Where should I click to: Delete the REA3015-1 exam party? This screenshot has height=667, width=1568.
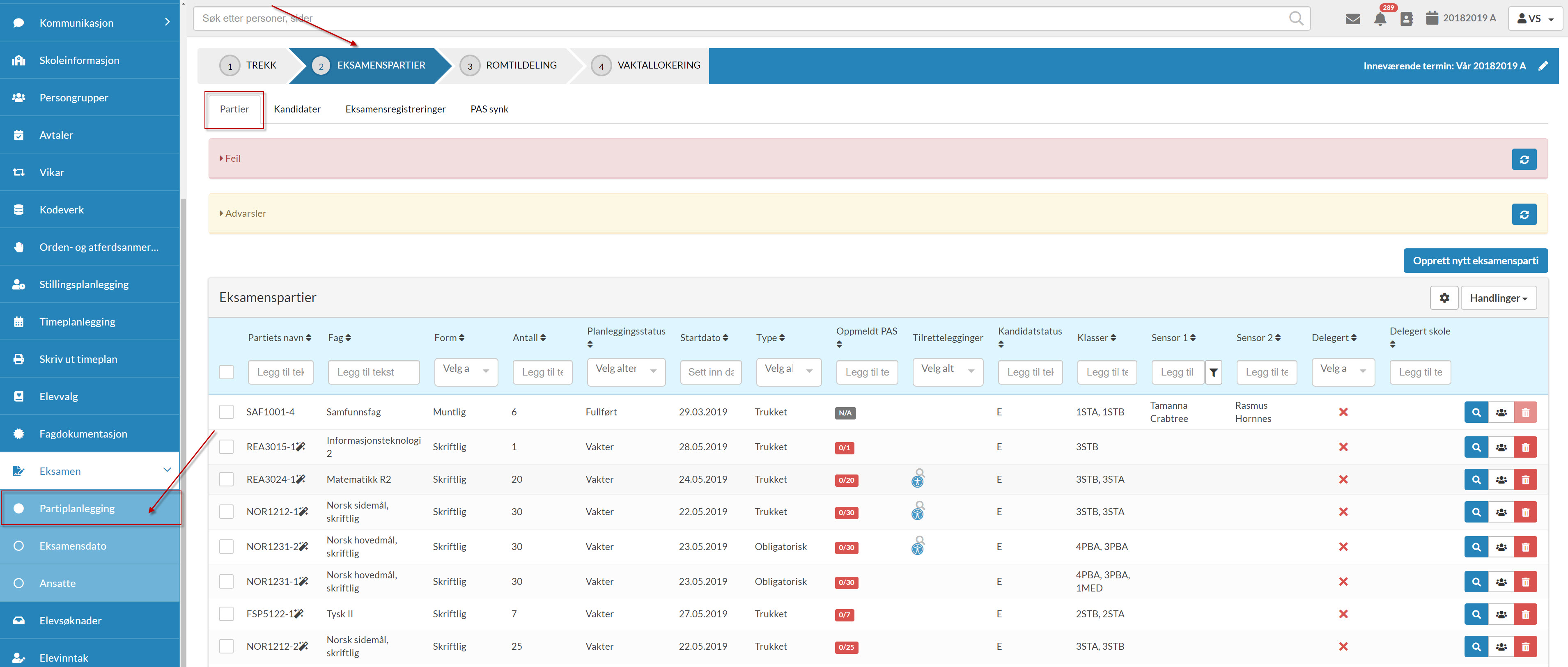[x=1525, y=447]
